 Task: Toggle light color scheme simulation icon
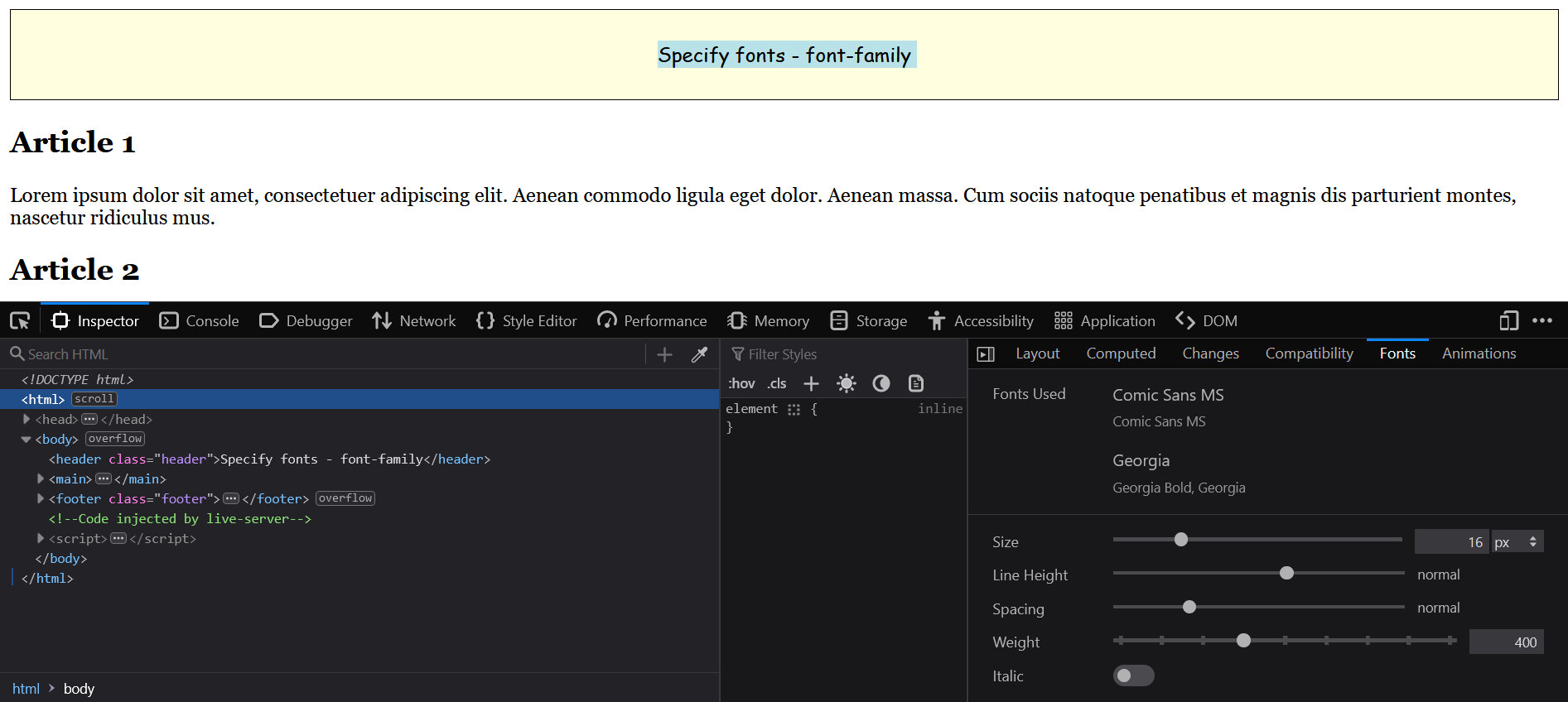846,383
